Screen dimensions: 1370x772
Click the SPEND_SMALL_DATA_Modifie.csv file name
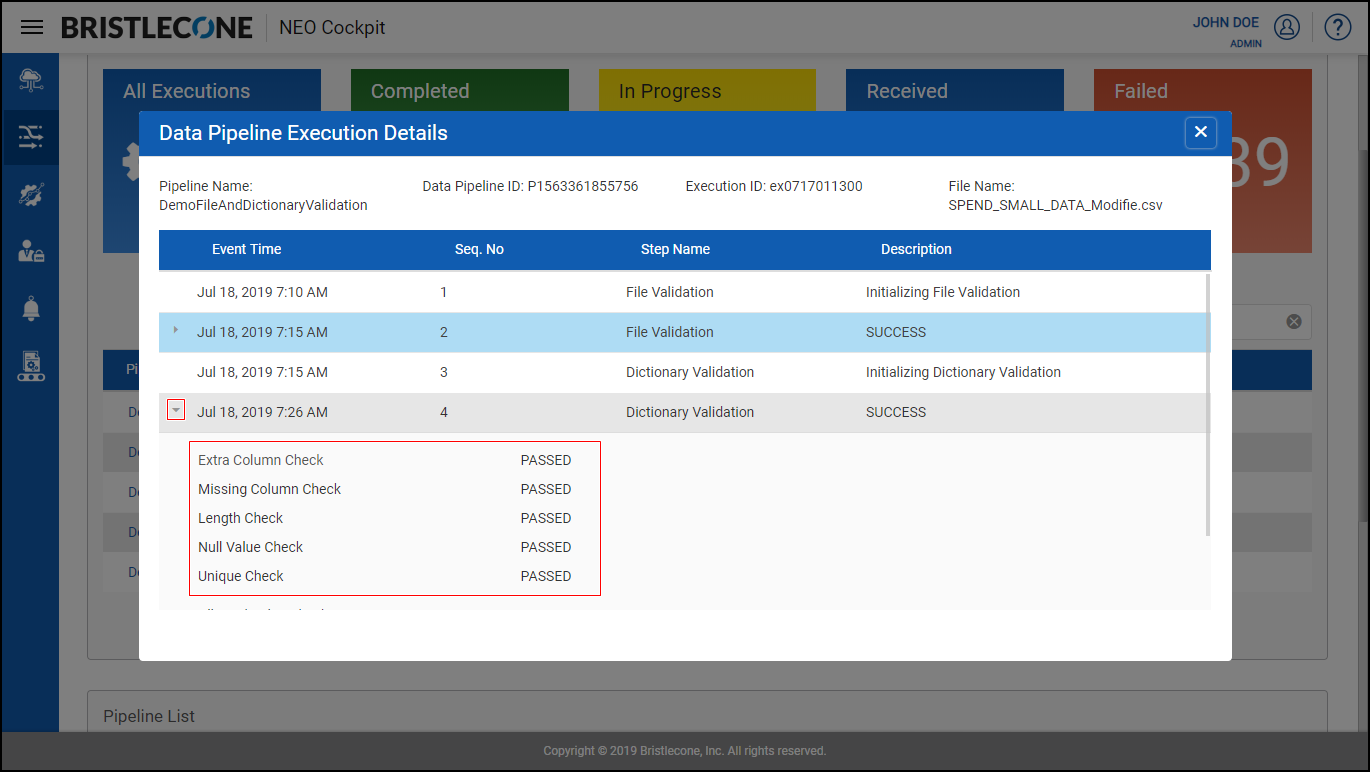[x=1055, y=205]
